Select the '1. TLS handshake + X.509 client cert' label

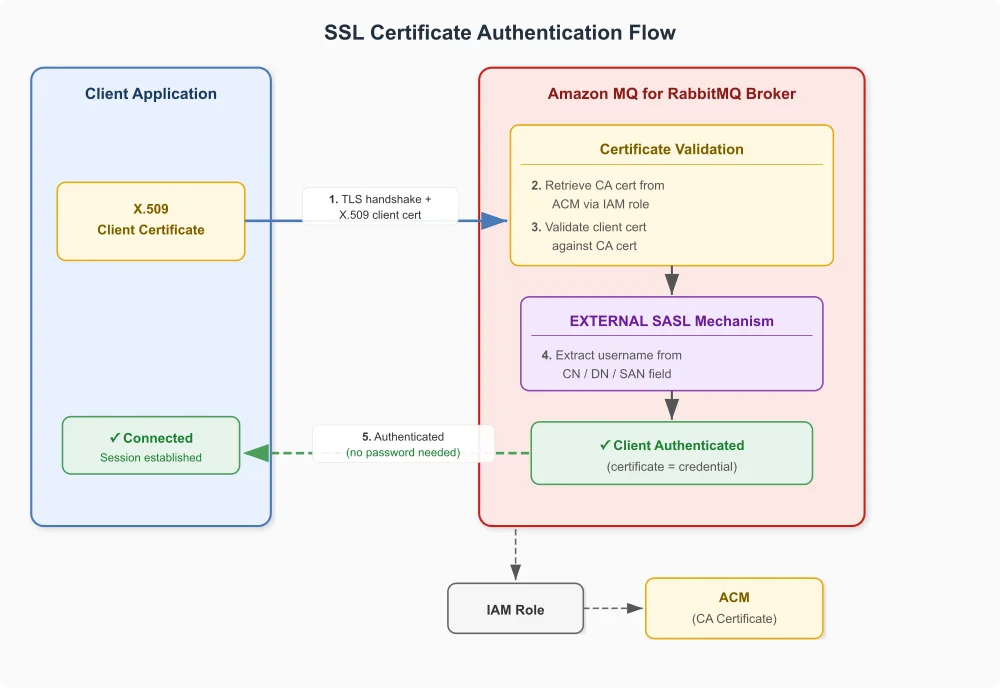380,207
